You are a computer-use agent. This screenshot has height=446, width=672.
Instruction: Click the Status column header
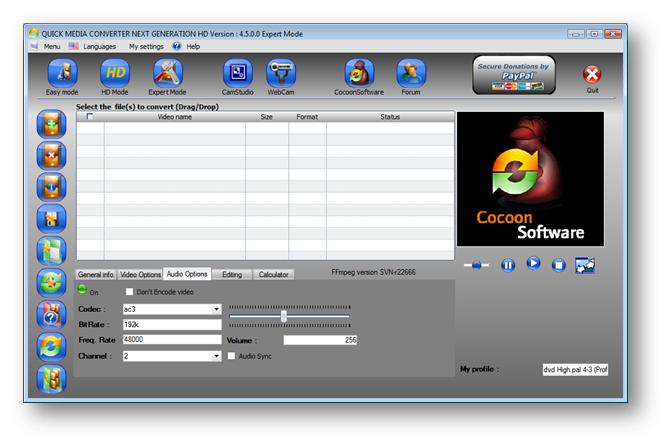[x=390, y=117]
